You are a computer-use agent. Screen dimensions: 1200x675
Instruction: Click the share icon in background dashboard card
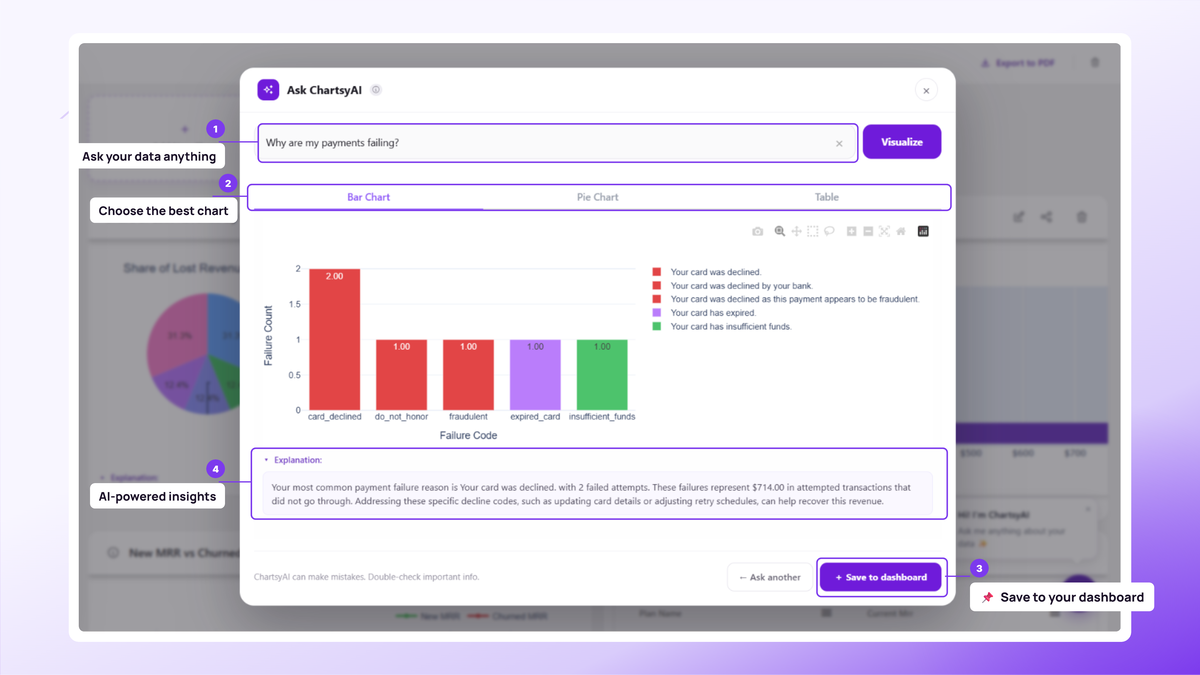coord(1047,217)
